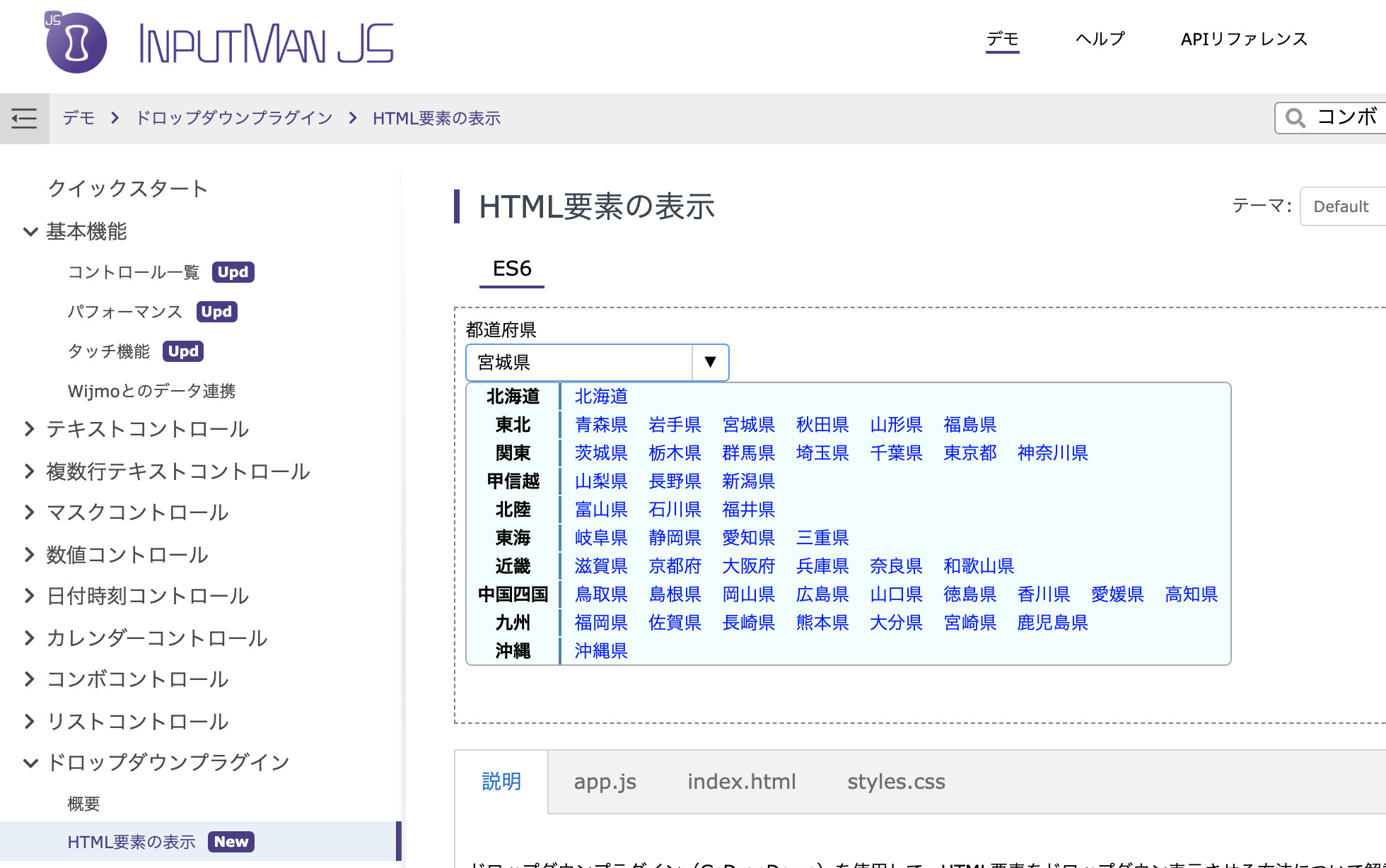Select 宮城県 from the dropdown list
Screen dimensions: 1386x868
[x=749, y=425]
